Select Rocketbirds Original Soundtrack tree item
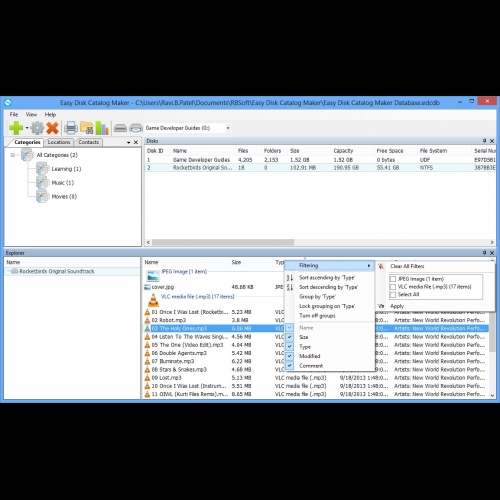The image size is (500, 500). pos(57,271)
